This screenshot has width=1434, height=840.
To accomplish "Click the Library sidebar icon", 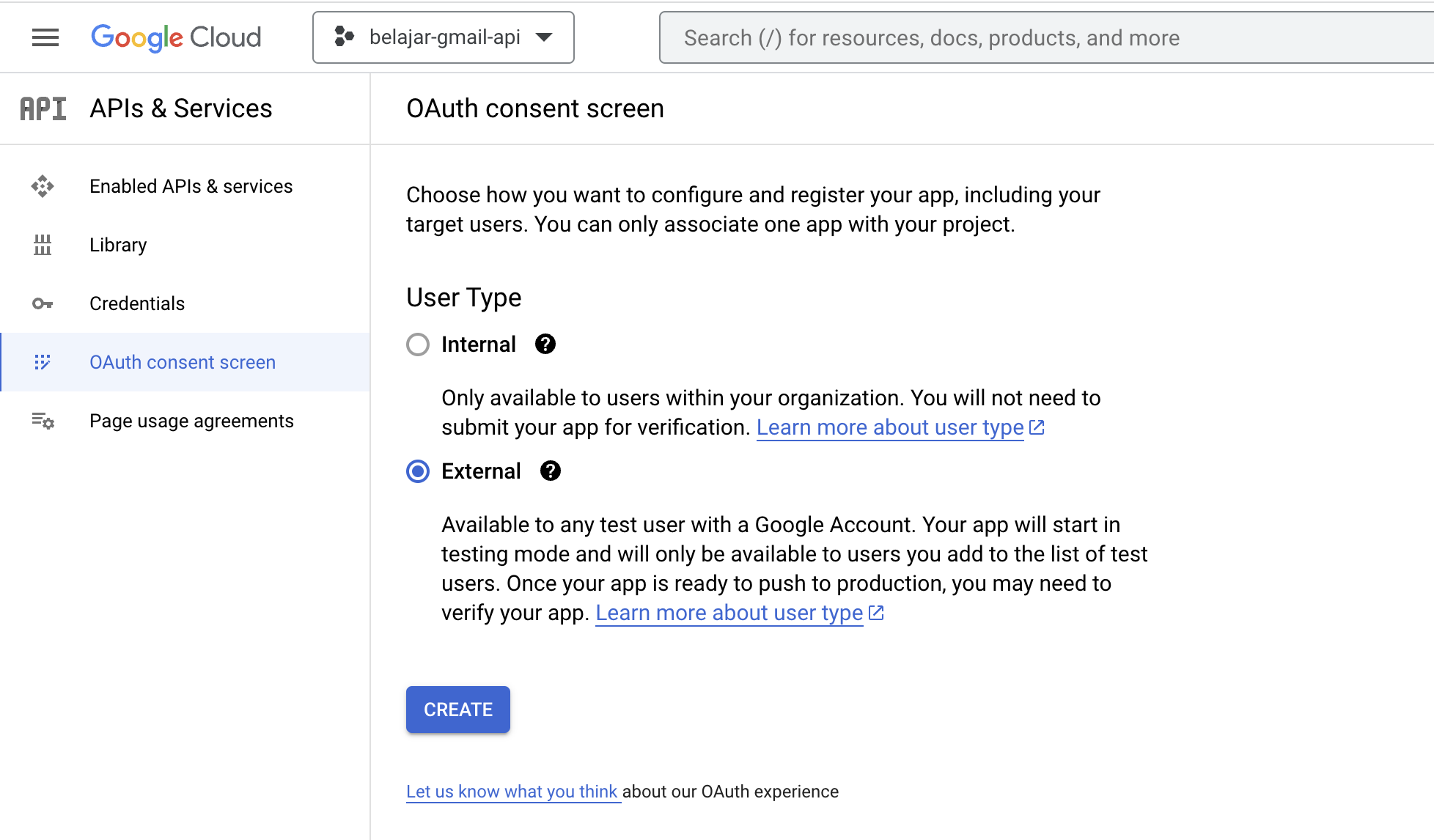I will click(43, 245).
